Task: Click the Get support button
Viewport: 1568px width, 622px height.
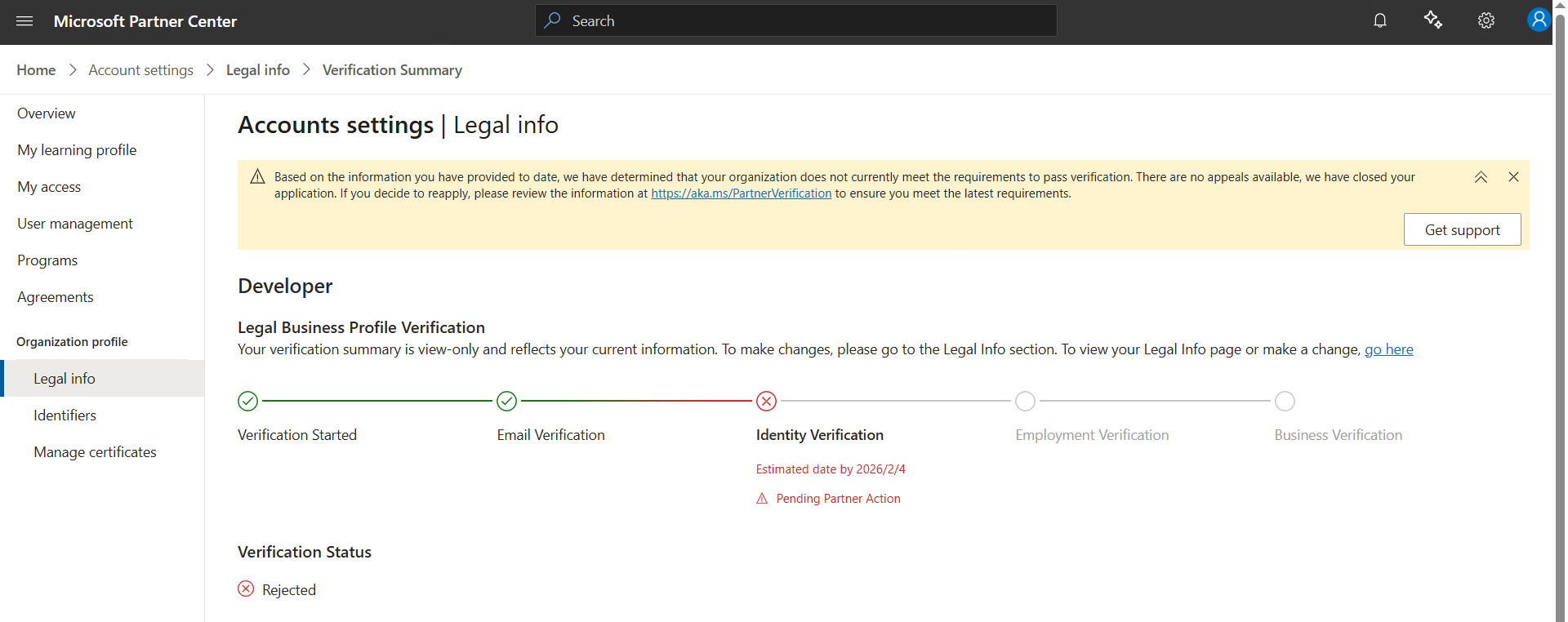Action: point(1462,229)
